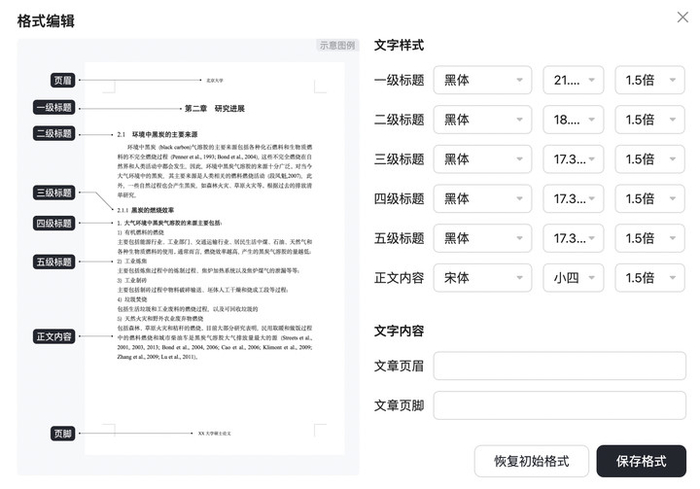Click the 文章页眉 input field

[559, 366]
